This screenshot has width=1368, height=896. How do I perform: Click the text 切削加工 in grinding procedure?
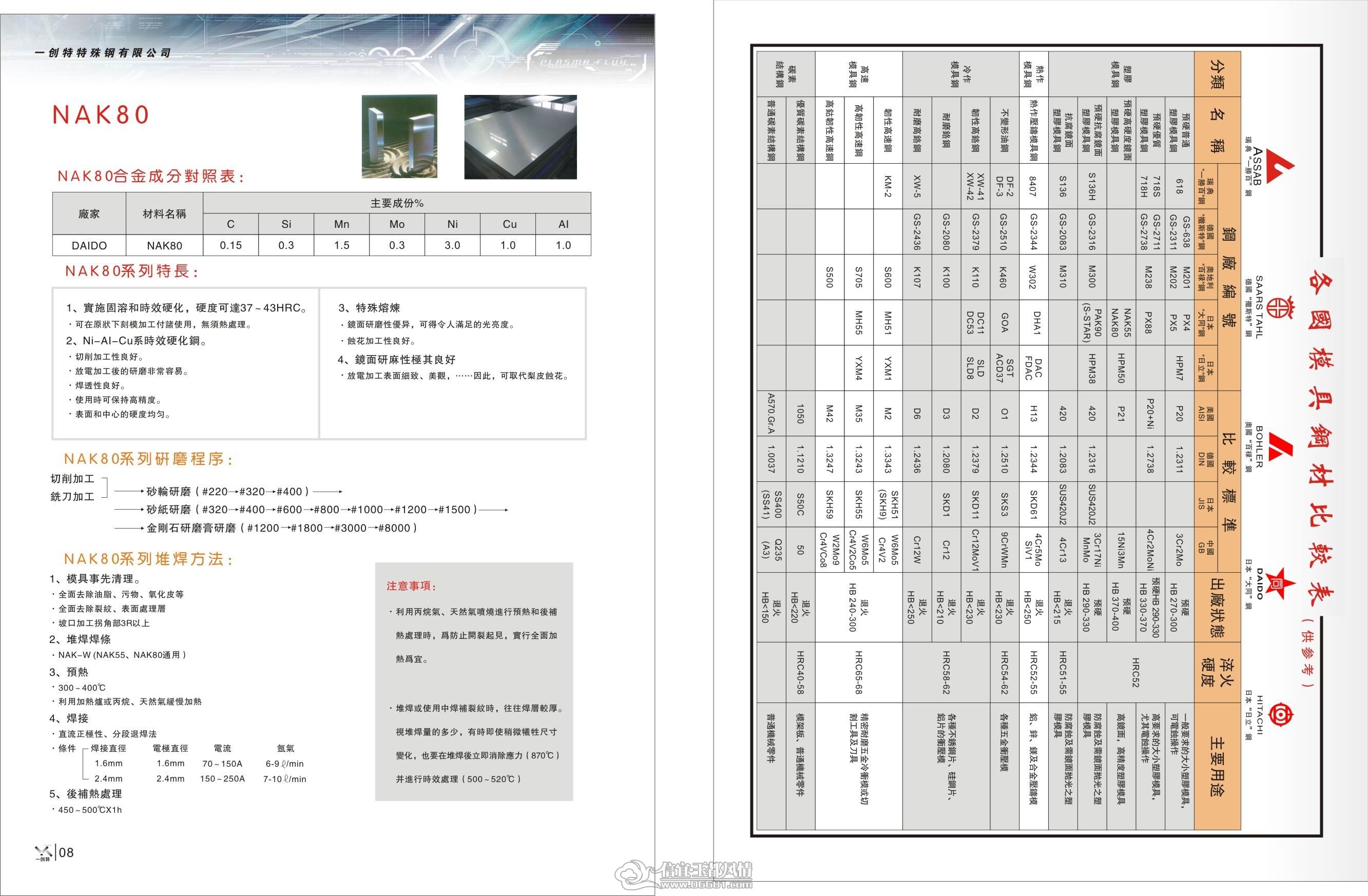tap(72, 478)
